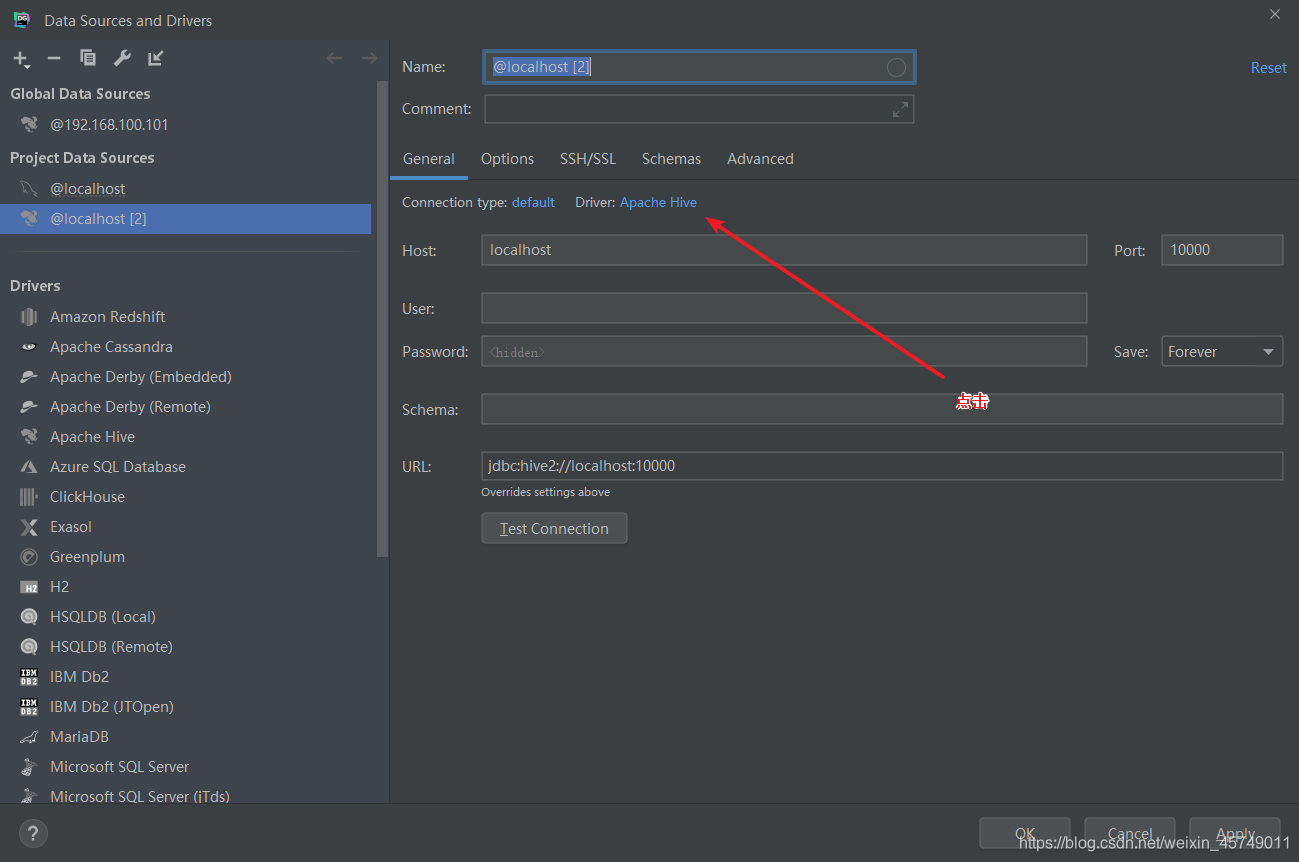Click the Add data source plus icon
1299x862 pixels.
(21, 59)
